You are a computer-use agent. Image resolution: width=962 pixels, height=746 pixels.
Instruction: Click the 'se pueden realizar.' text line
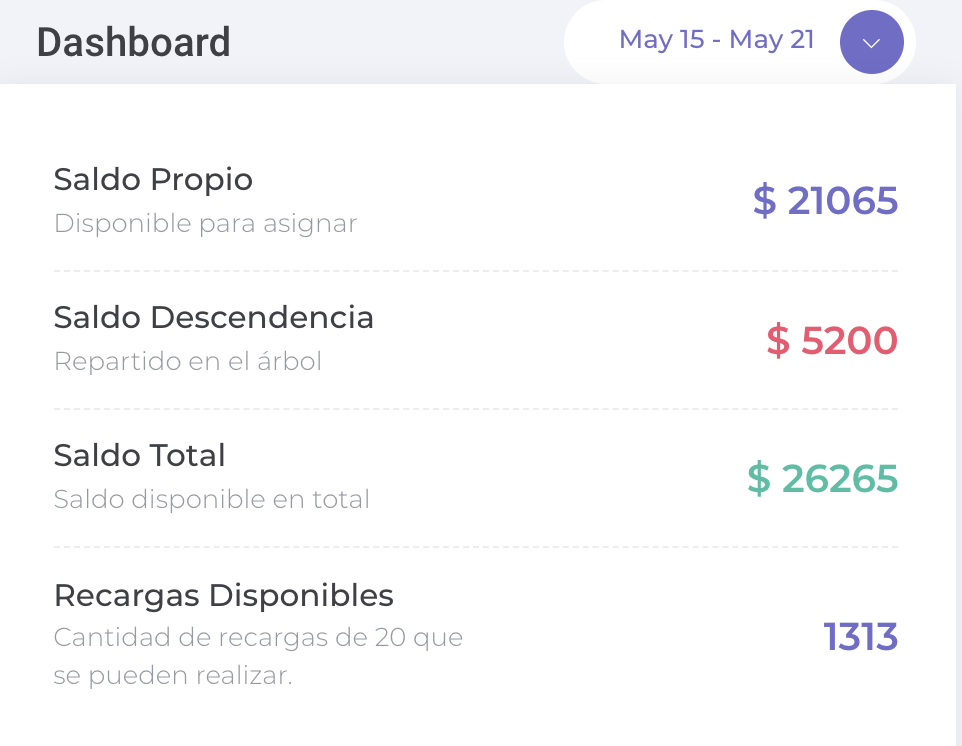173,676
